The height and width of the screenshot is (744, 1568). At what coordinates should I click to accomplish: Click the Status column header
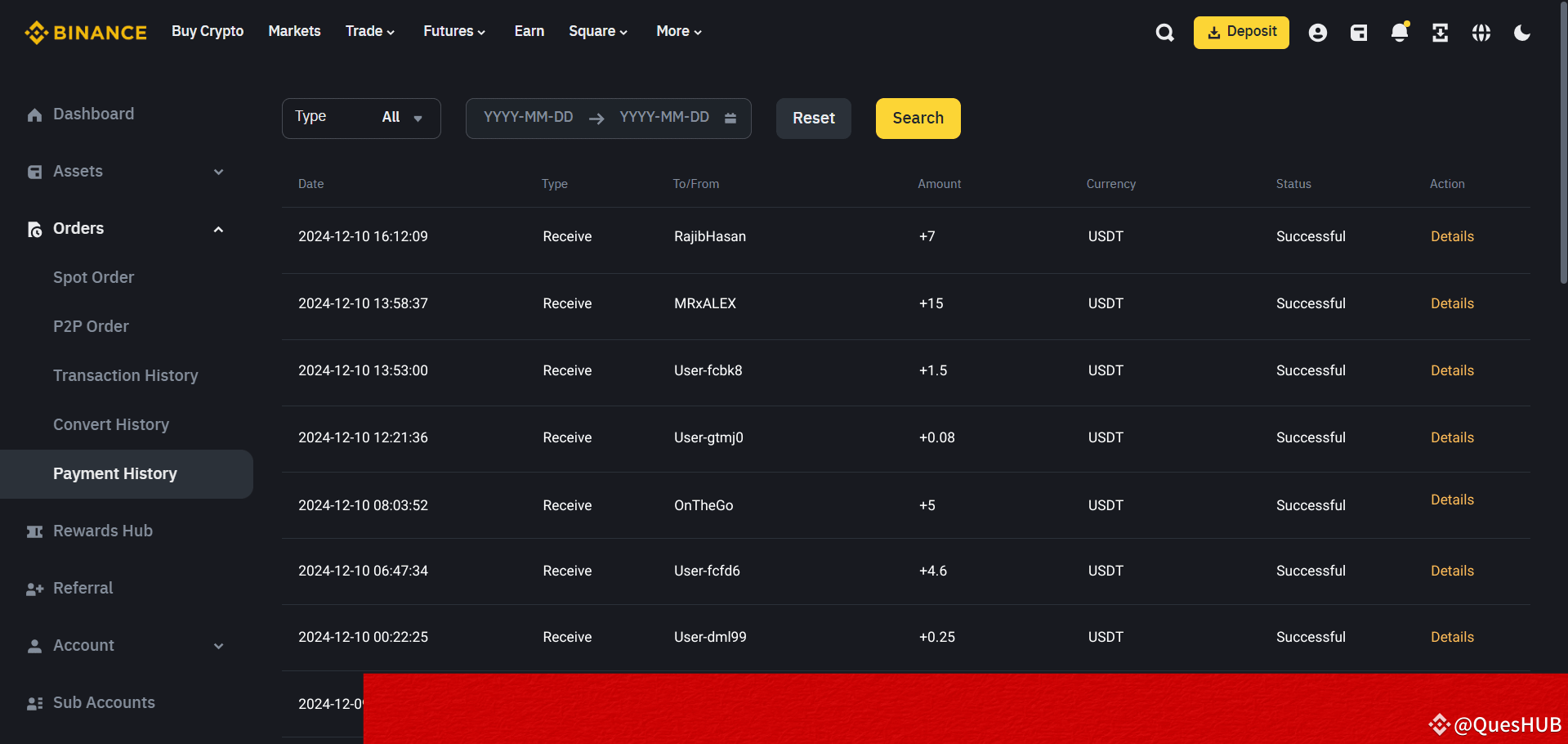tap(1293, 184)
